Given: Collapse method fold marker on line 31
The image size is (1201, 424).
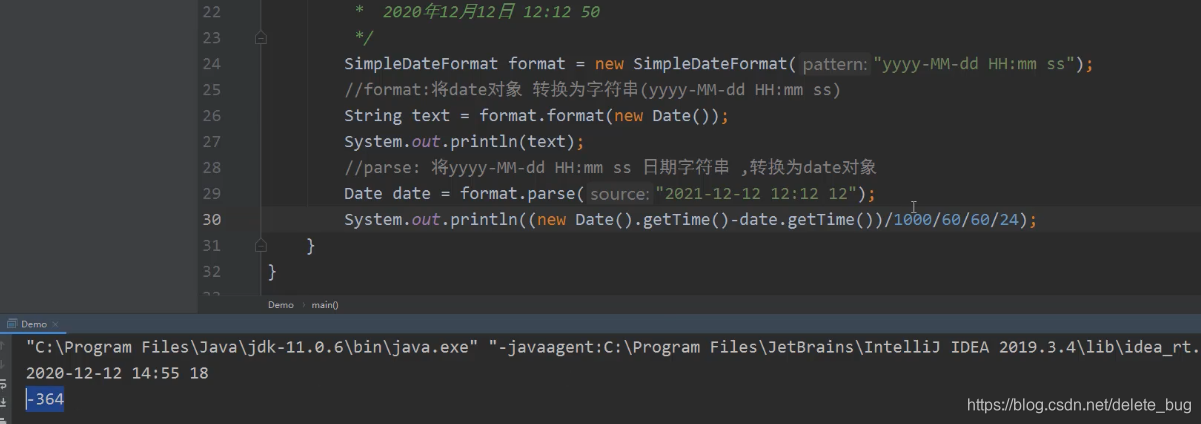Looking at the screenshot, I should (x=261, y=245).
